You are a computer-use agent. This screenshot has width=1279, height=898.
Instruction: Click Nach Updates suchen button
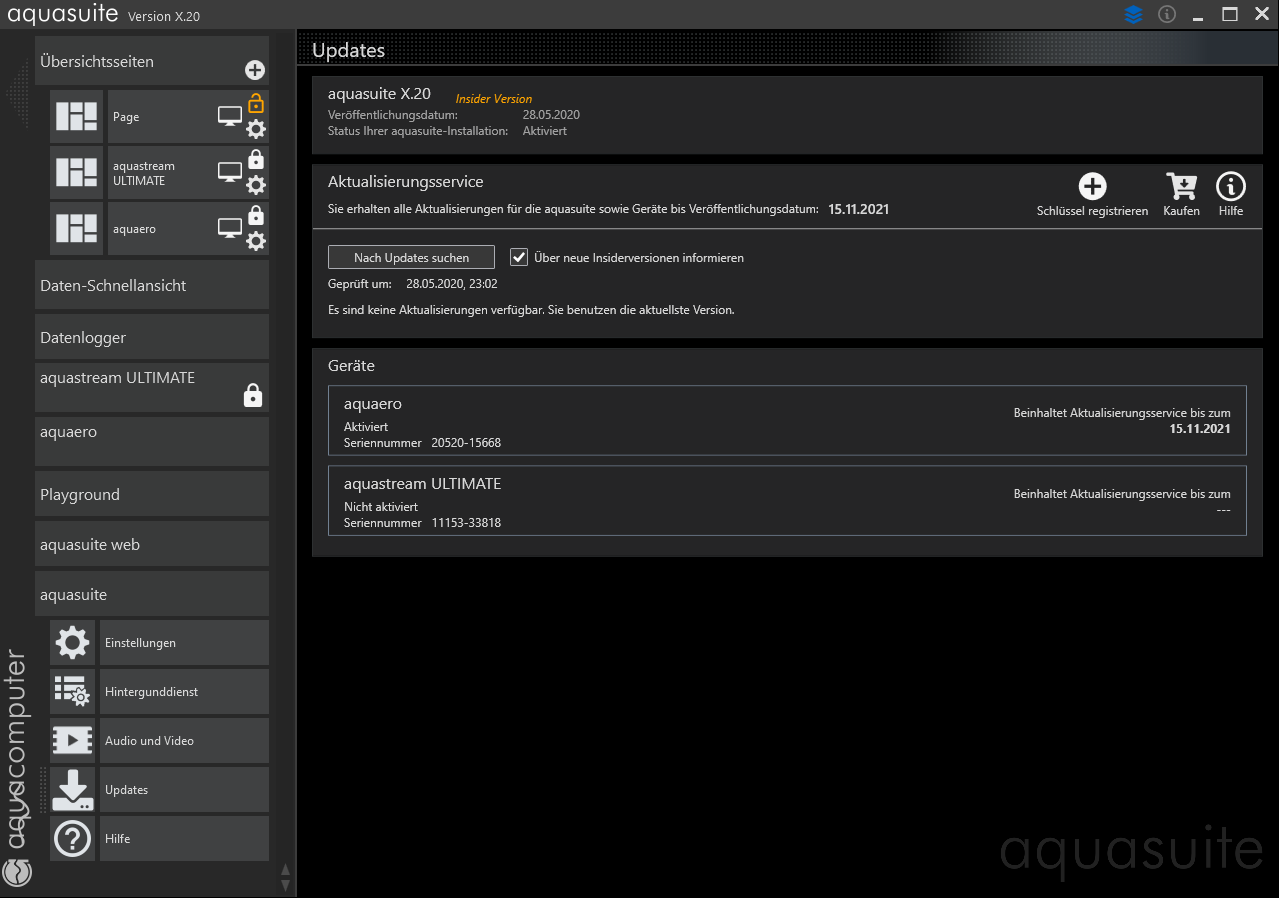[411, 257]
